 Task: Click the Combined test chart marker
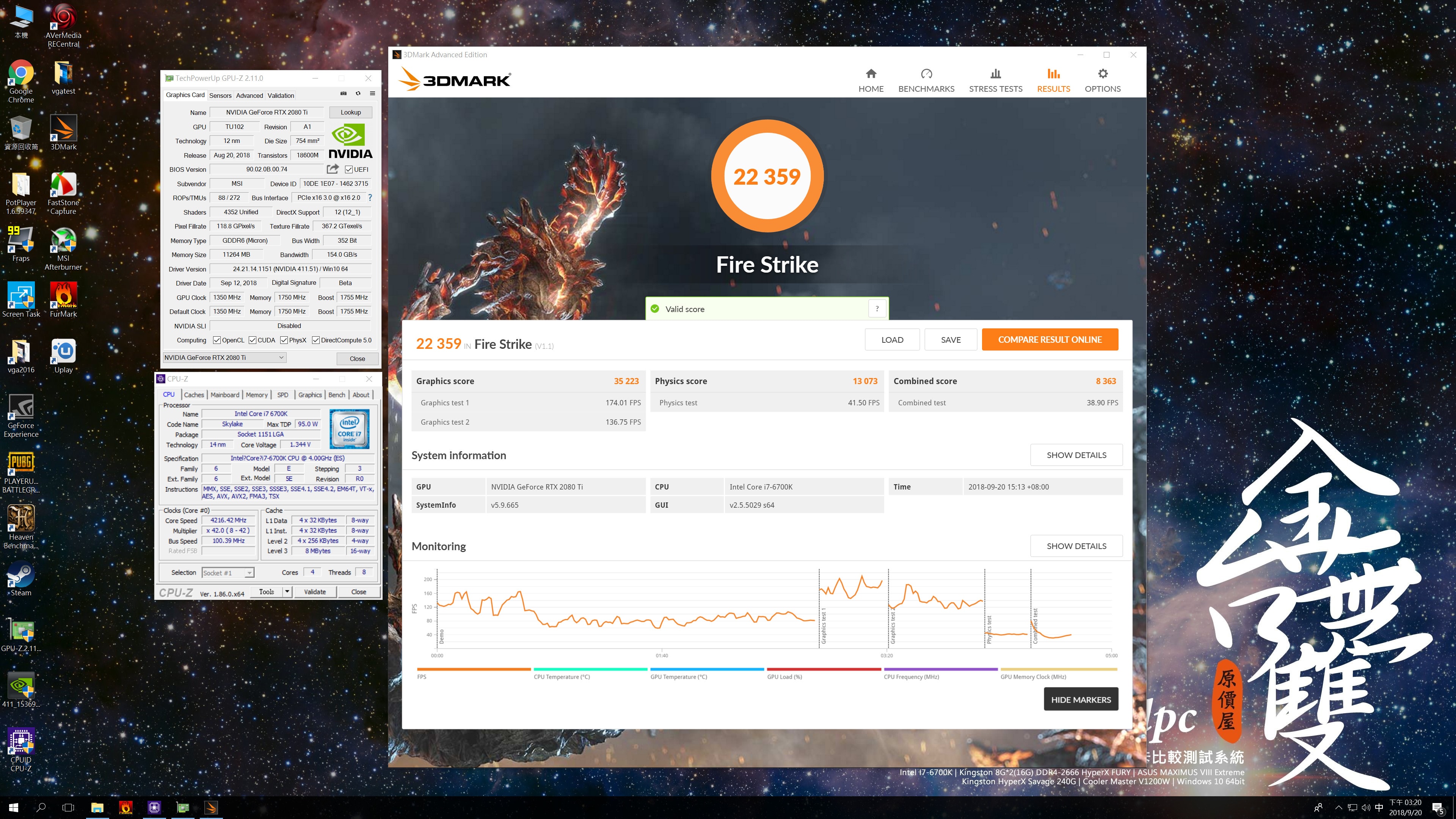pyautogui.click(x=1035, y=626)
